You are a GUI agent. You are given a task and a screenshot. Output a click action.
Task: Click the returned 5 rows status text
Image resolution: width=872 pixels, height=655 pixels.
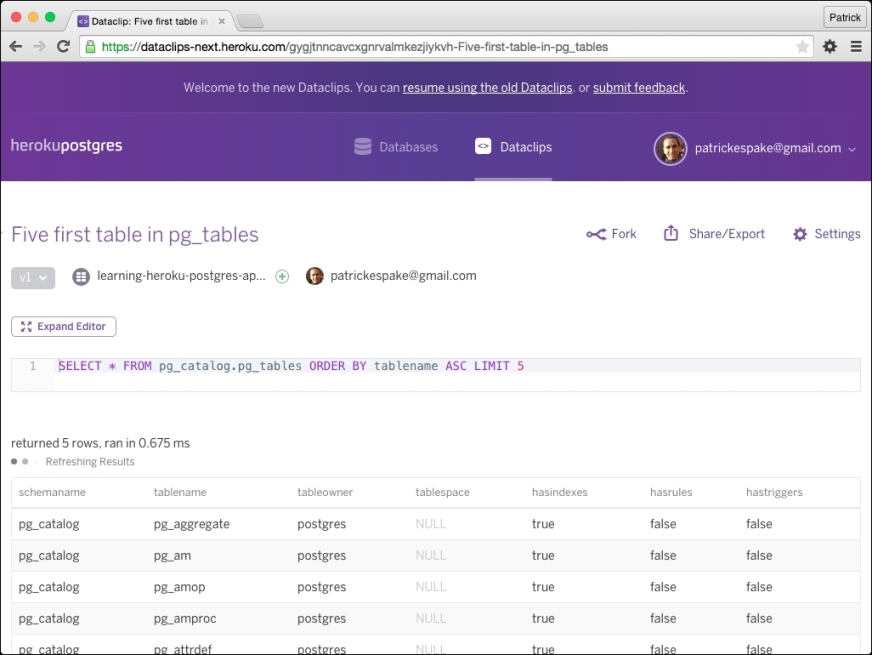(101, 443)
